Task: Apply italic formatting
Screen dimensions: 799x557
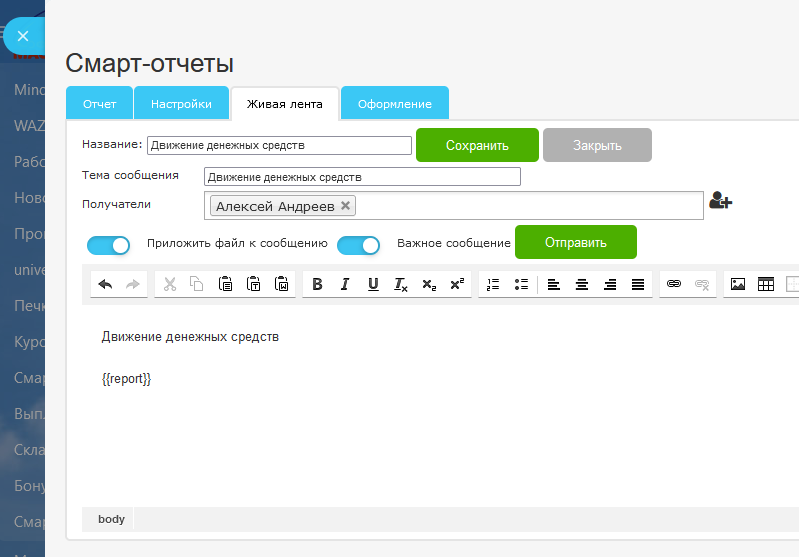Action: pos(345,284)
